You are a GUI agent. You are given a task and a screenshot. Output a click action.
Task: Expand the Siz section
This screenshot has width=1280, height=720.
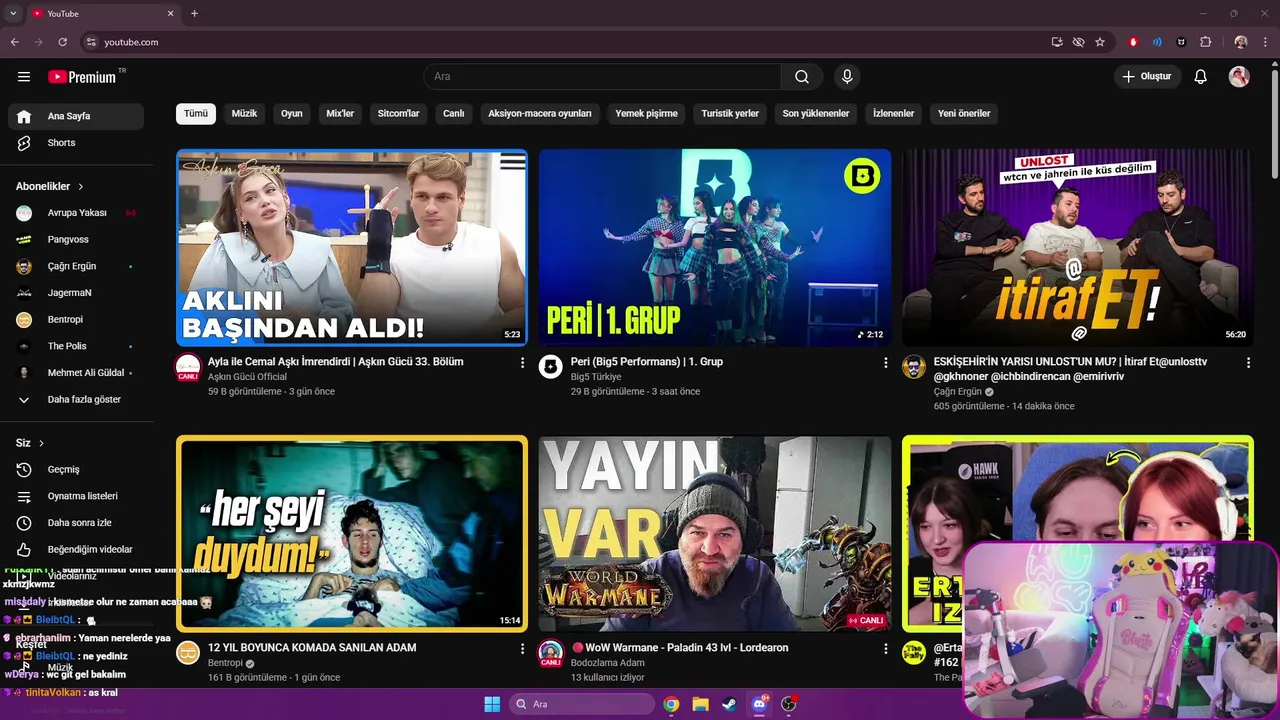coord(30,443)
